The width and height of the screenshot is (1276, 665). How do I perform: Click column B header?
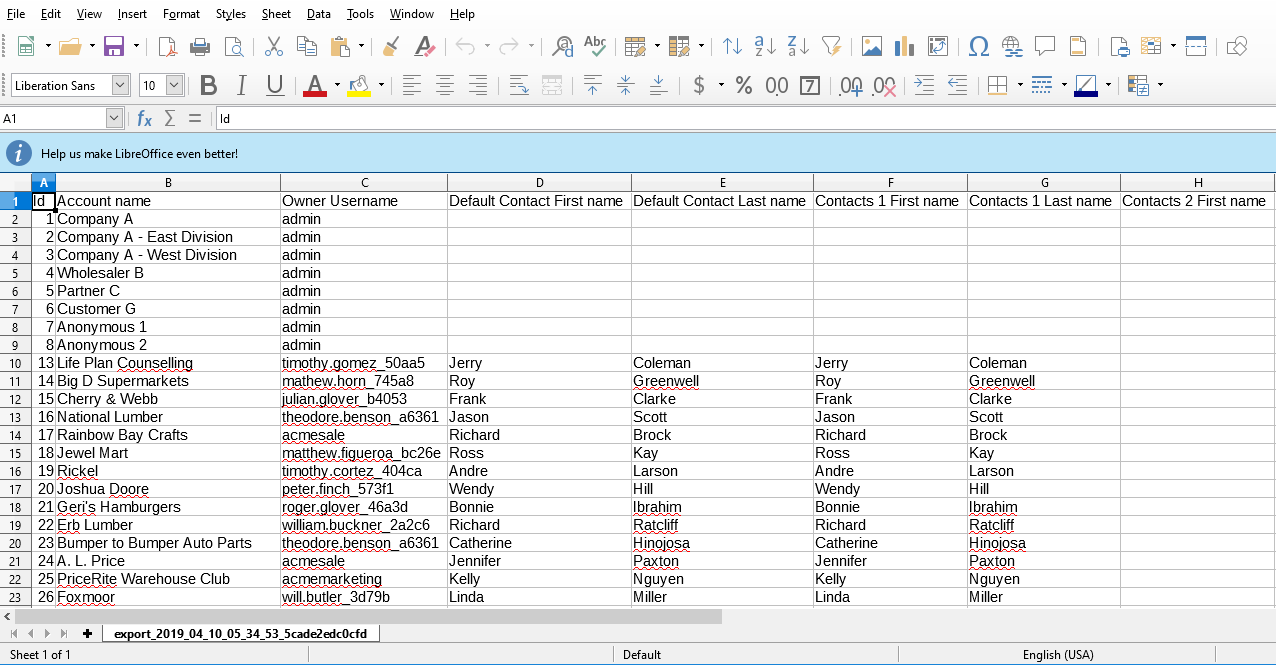pyautogui.click(x=168, y=182)
